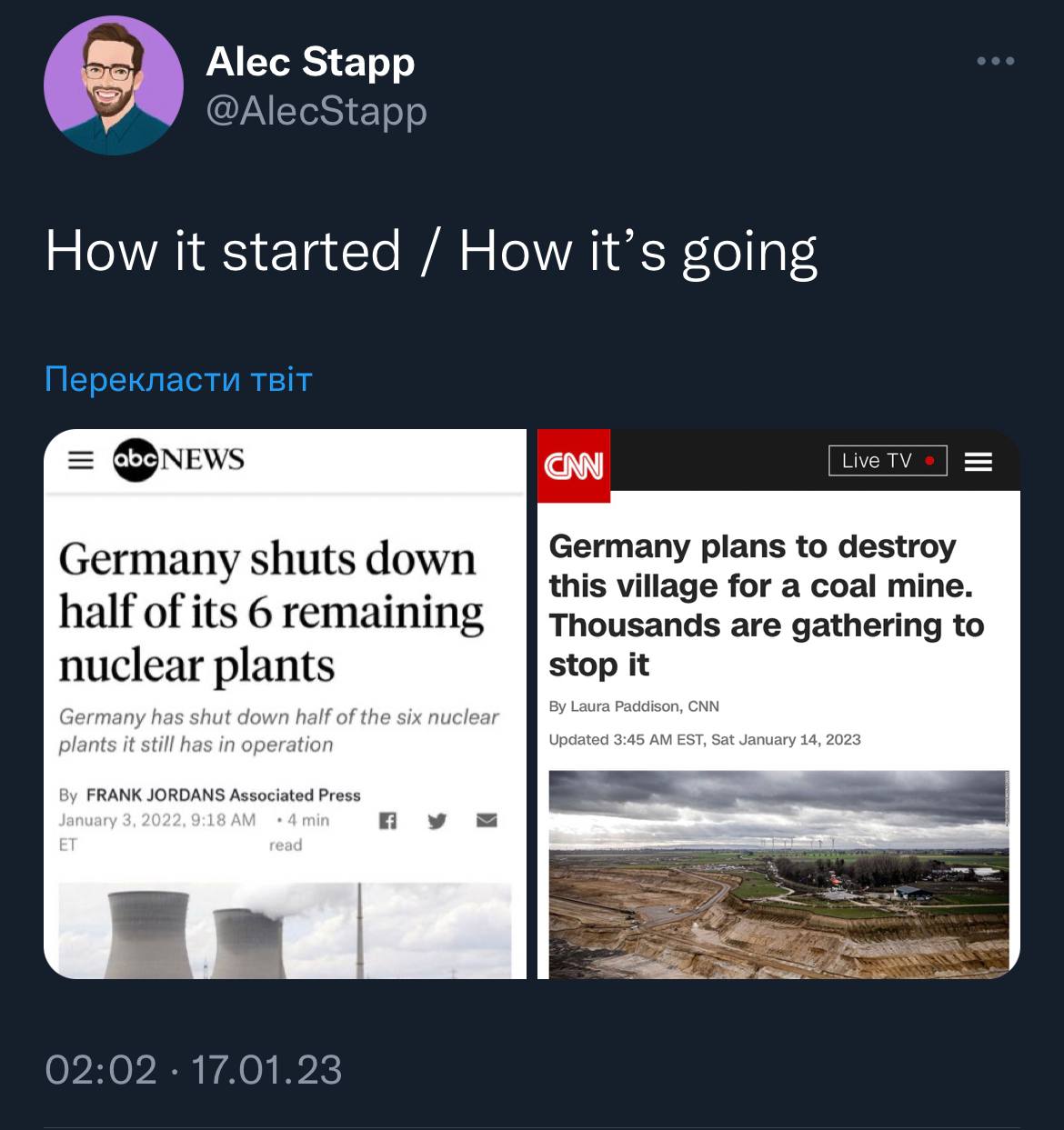Click the CNN Live TV button
The height and width of the screenshot is (1130, 1064).
coord(888,461)
